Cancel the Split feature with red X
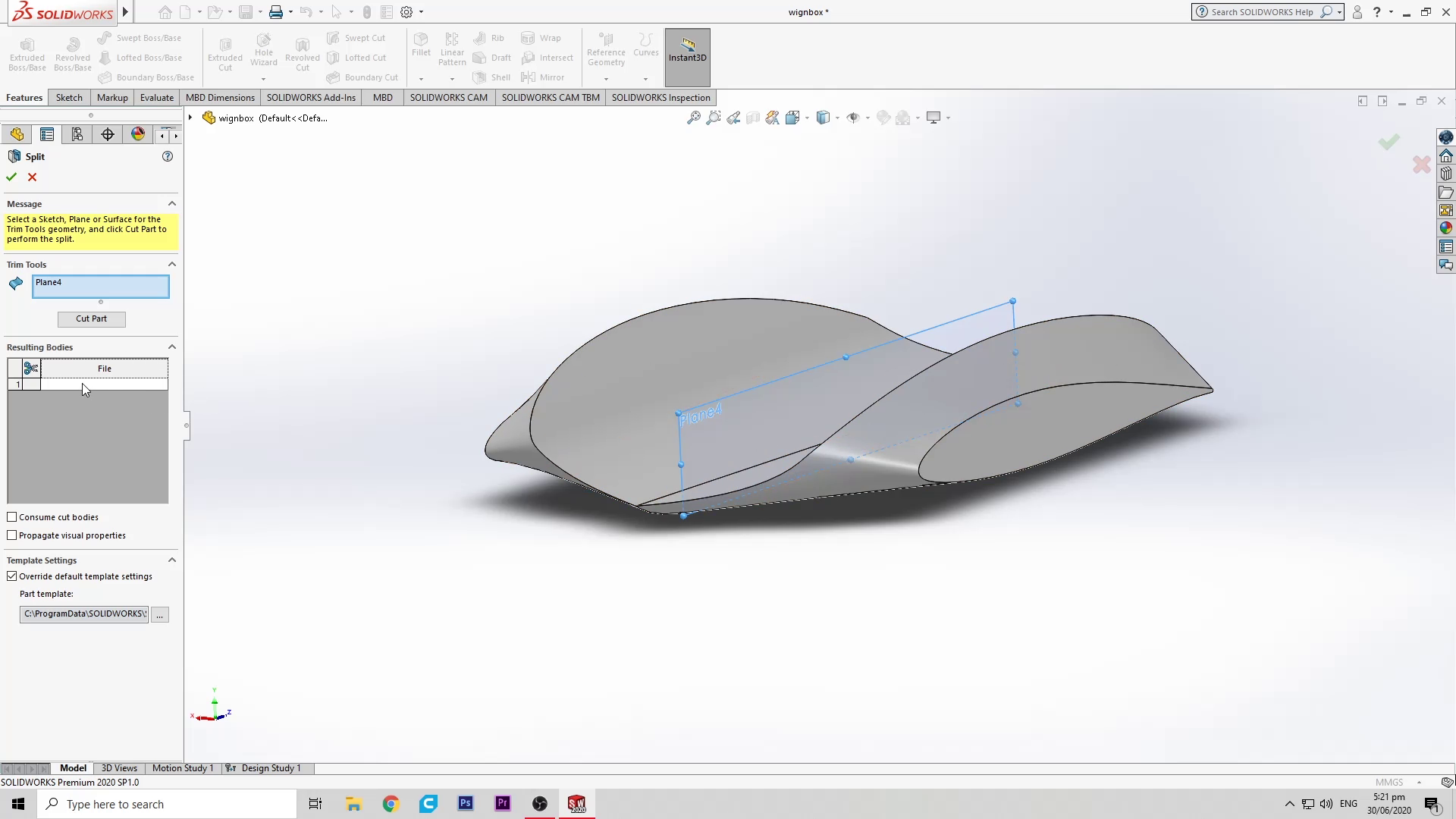Viewport: 1456px width, 819px height. [x=32, y=177]
